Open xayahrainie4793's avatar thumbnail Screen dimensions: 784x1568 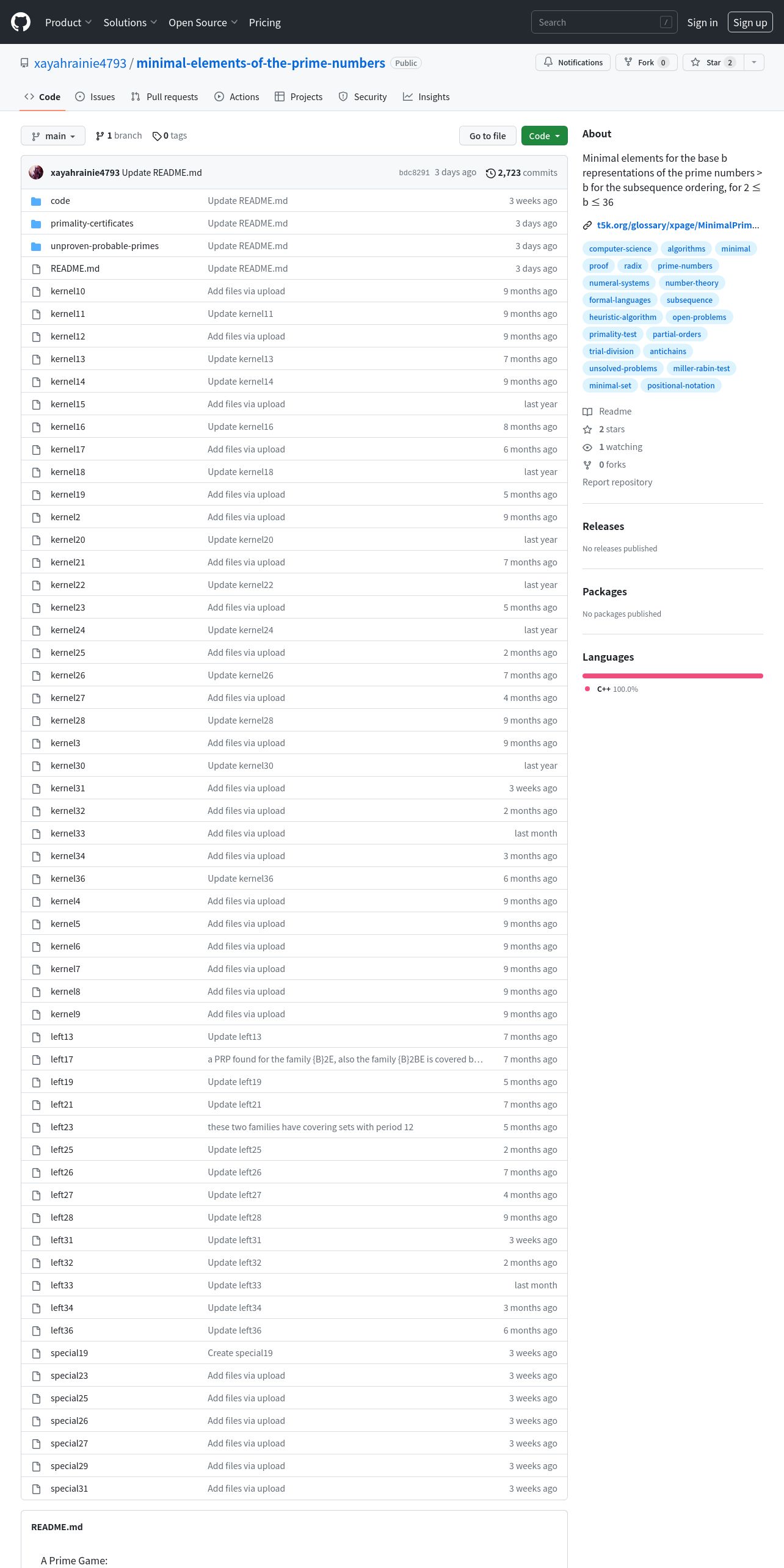[36, 172]
